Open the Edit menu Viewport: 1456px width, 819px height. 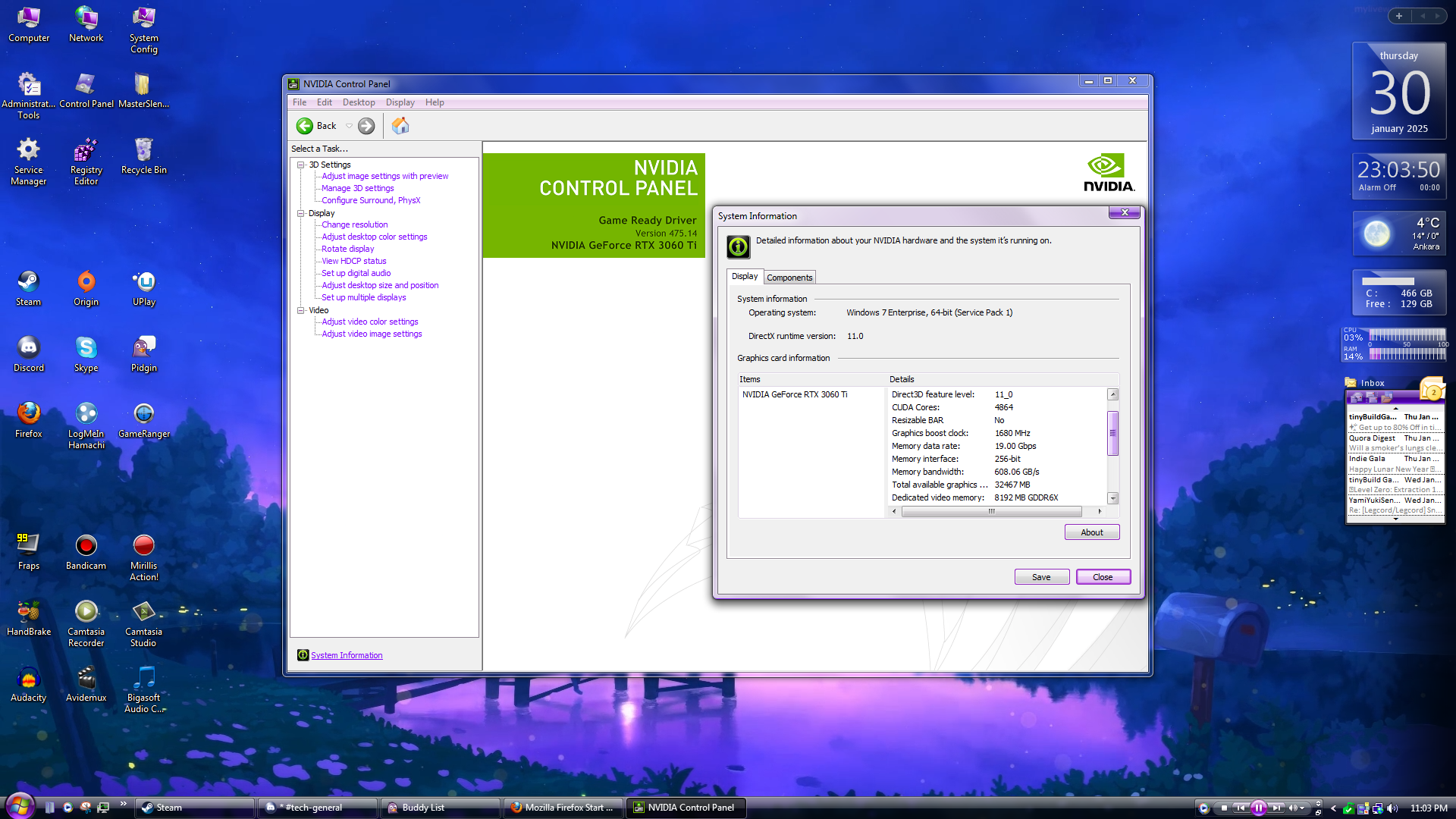coord(325,102)
